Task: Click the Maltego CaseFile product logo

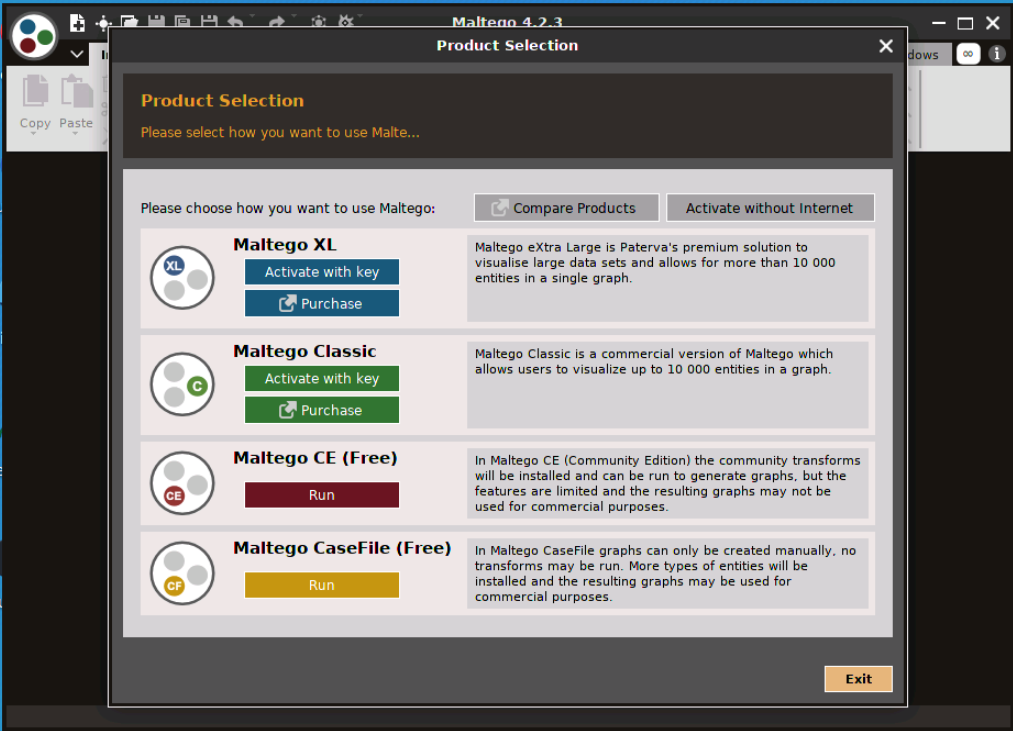Action: [x=182, y=573]
